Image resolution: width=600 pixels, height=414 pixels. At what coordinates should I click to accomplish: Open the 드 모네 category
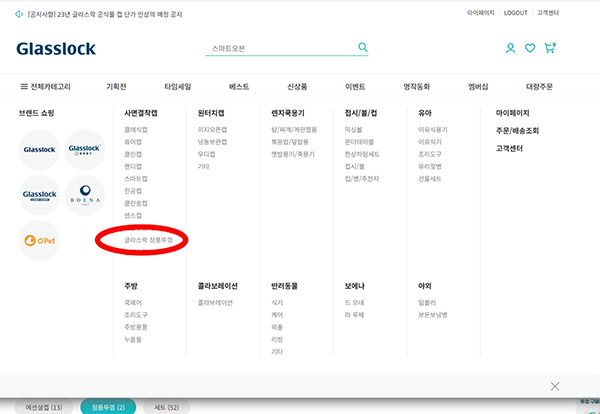click(354, 303)
